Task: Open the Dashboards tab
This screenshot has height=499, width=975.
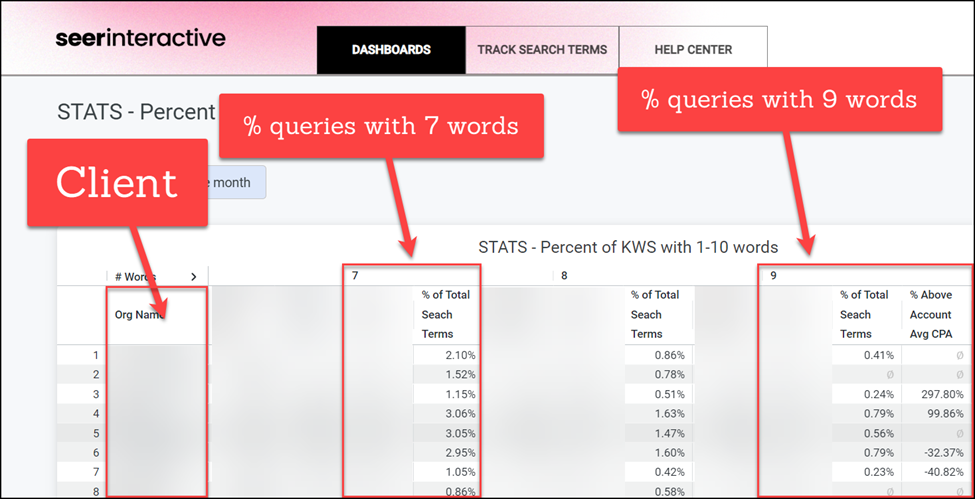Action: 391,50
